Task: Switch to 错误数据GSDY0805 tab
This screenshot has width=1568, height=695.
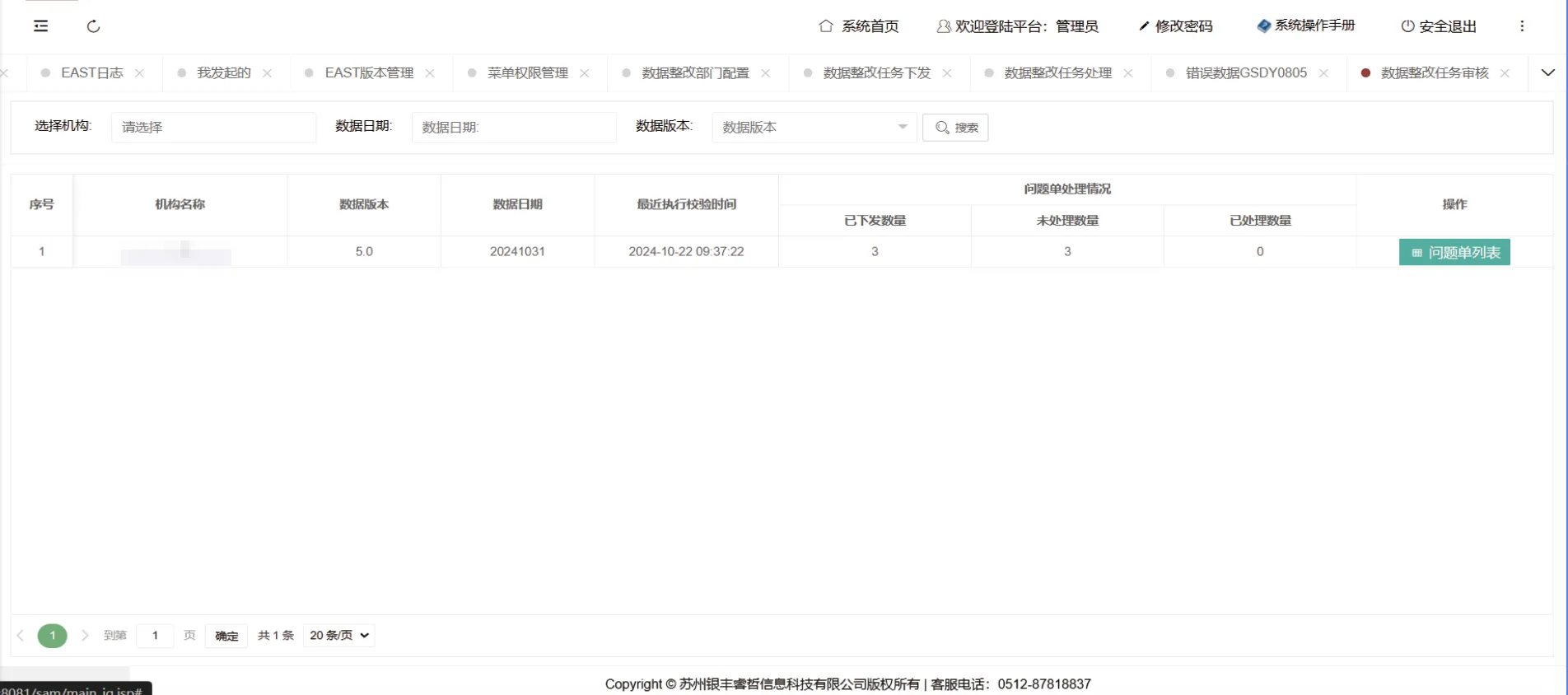Action: click(1245, 73)
